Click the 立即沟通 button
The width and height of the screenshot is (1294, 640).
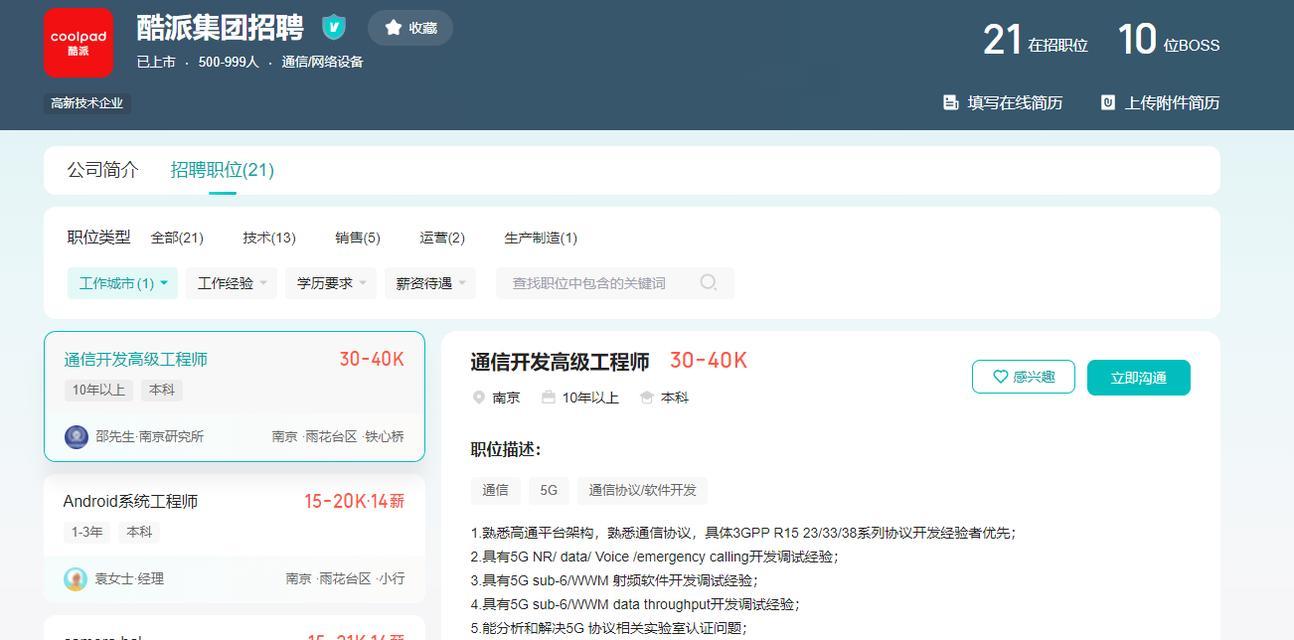1139,378
